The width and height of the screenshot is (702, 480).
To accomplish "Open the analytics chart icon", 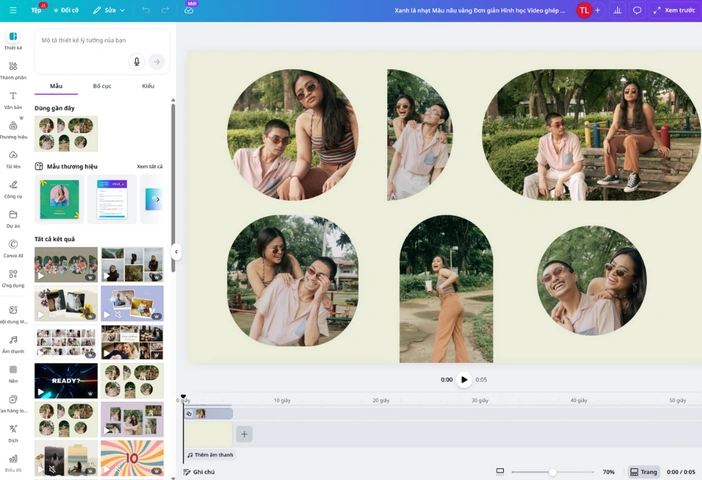I will pos(617,10).
